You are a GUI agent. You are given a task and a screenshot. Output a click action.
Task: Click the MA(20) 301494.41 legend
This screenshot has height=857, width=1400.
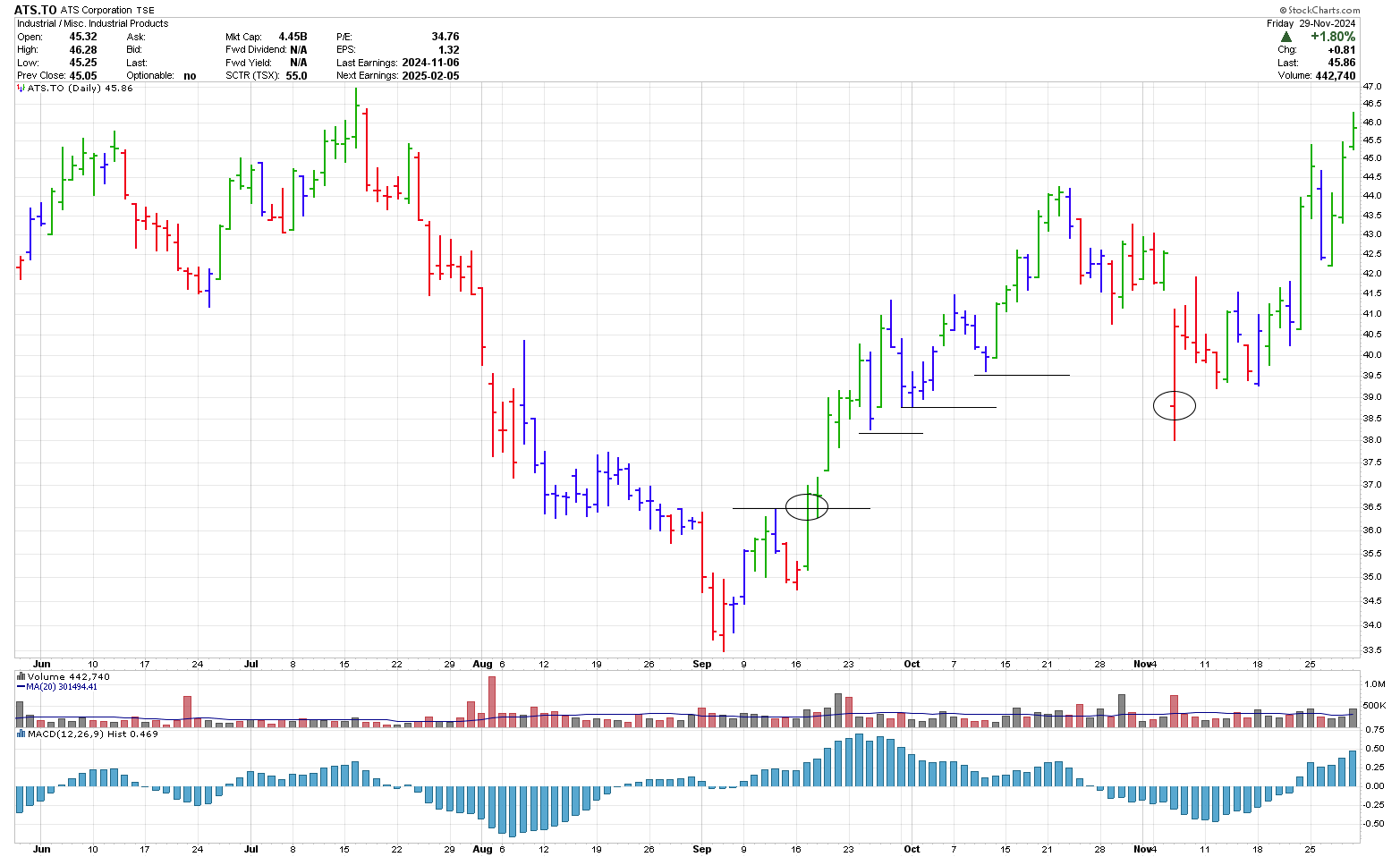[x=62, y=687]
